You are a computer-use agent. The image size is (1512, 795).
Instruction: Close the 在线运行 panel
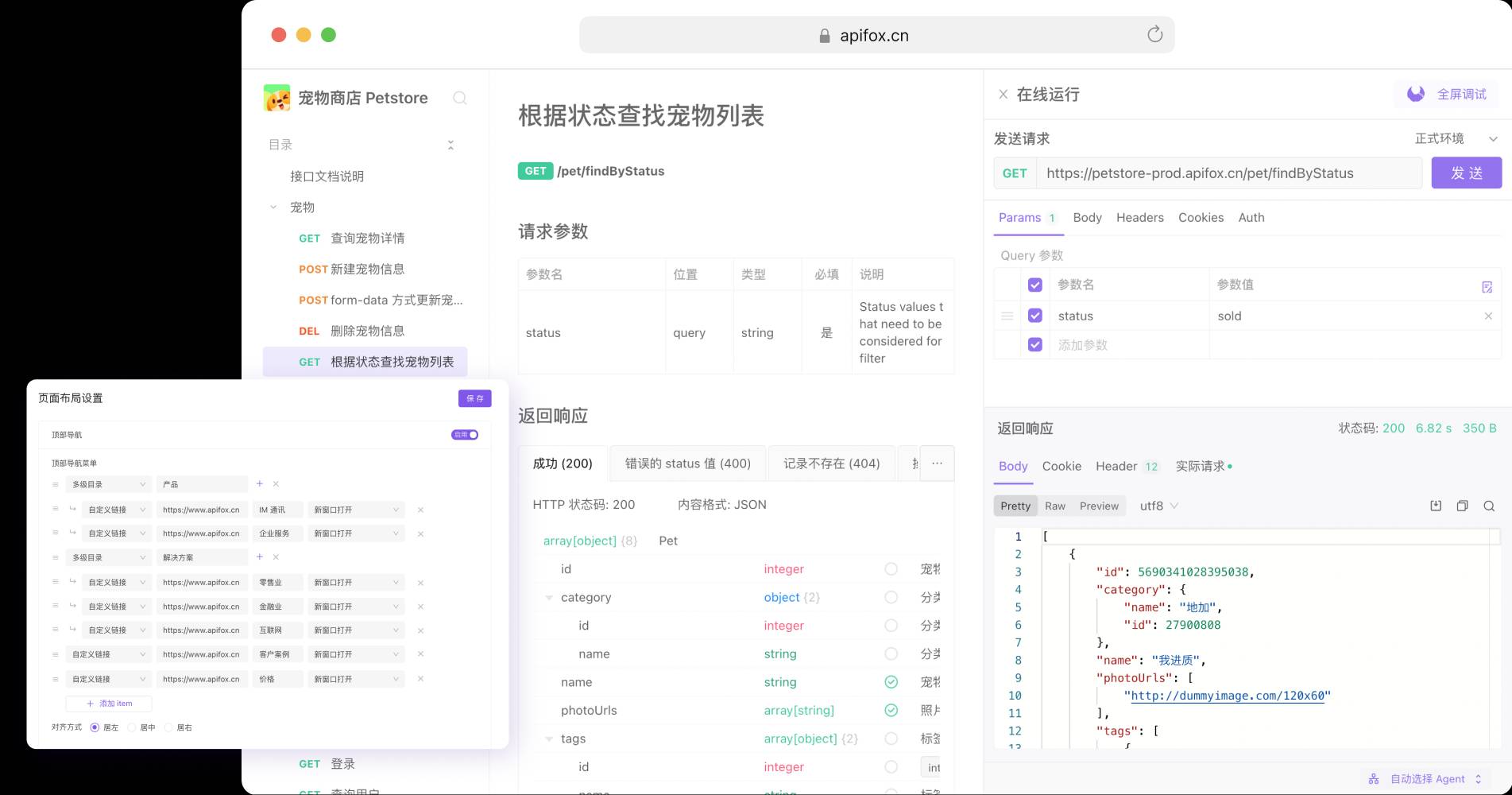click(x=1003, y=95)
